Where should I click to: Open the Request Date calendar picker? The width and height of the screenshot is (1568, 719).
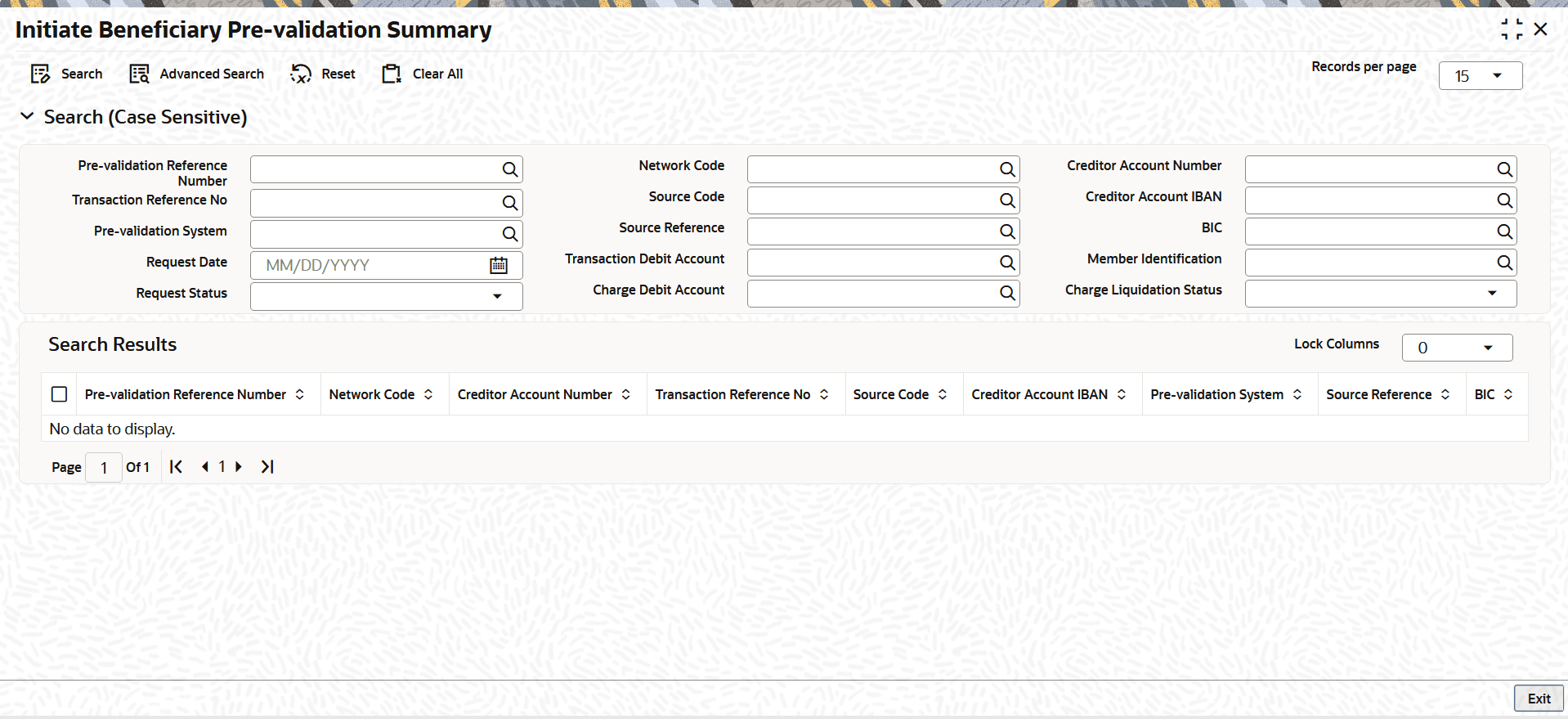tap(499, 265)
